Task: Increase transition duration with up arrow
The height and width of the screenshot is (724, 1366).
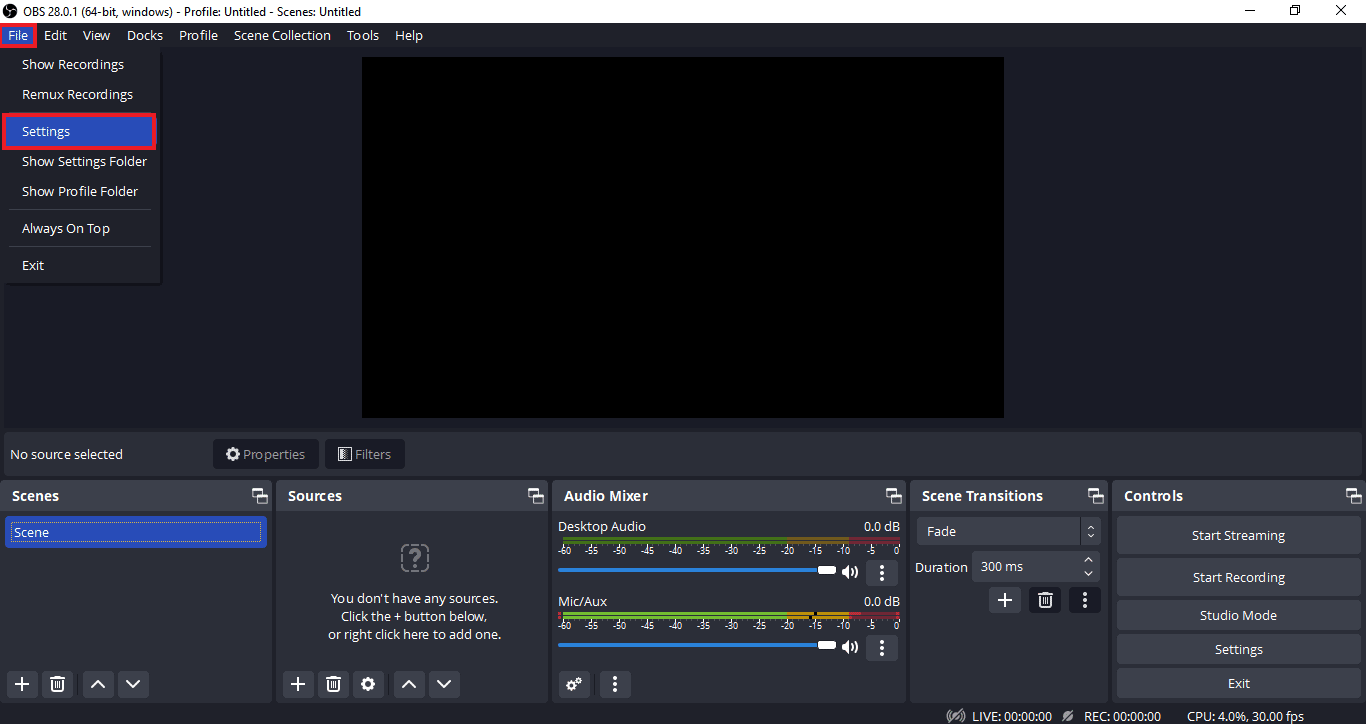Action: point(1089,560)
